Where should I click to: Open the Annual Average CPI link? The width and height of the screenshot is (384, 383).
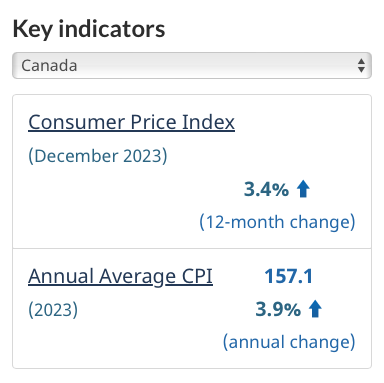click(120, 276)
